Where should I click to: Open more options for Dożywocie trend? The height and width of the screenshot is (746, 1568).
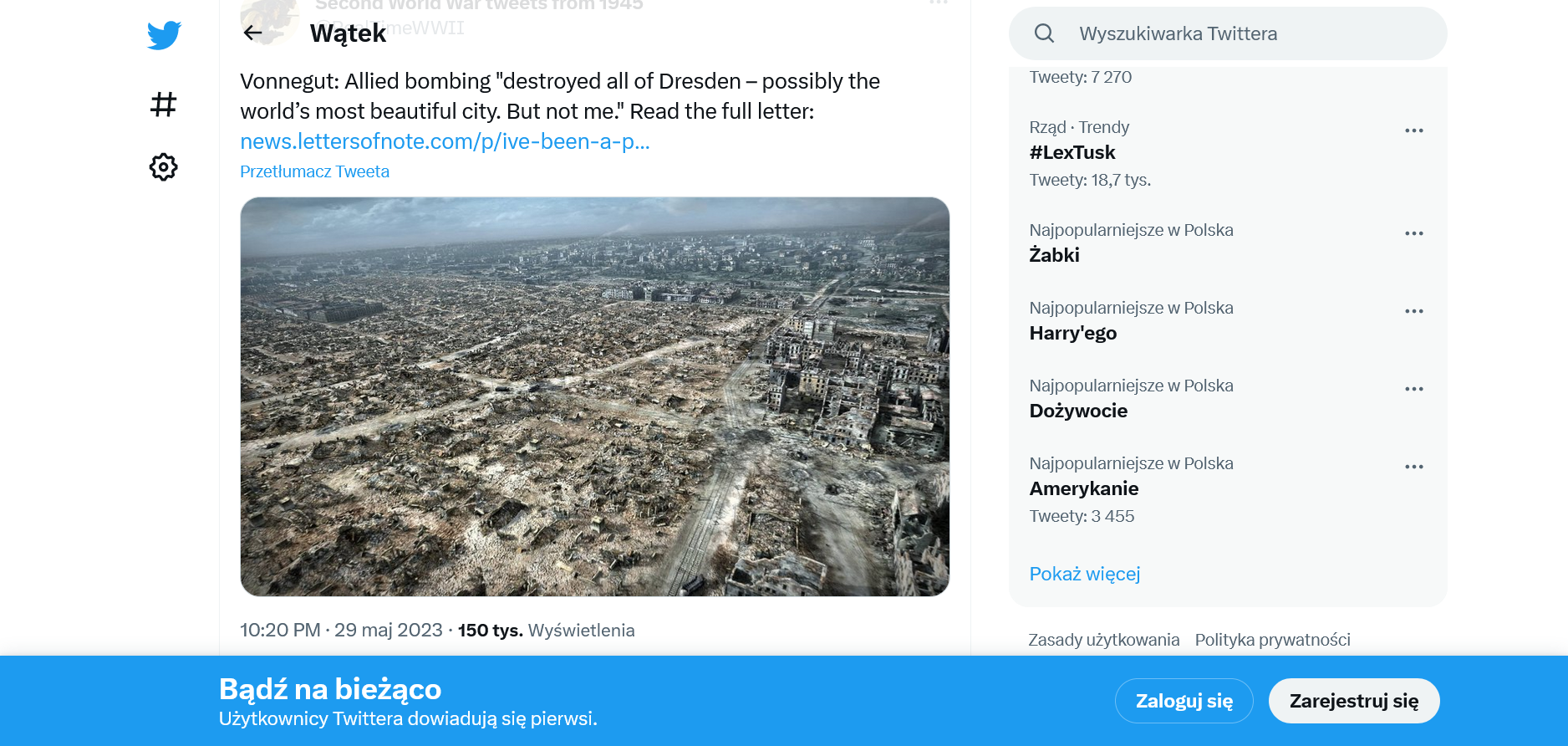click(x=1414, y=389)
